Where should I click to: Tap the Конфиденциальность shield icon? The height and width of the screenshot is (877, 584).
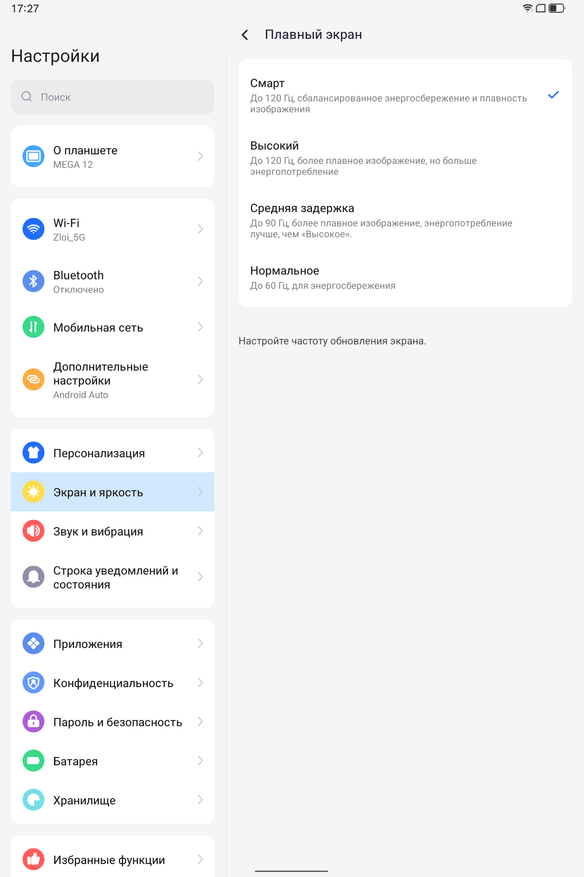point(33,682)
